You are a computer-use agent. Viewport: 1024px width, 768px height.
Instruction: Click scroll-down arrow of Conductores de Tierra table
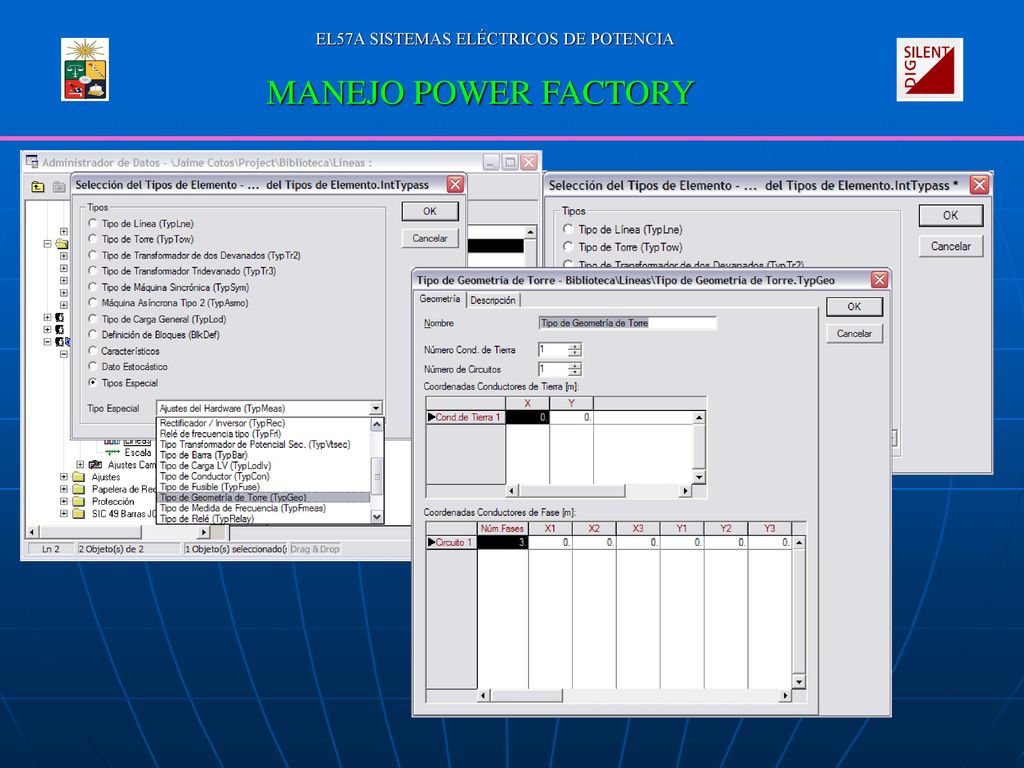[699, 477]
